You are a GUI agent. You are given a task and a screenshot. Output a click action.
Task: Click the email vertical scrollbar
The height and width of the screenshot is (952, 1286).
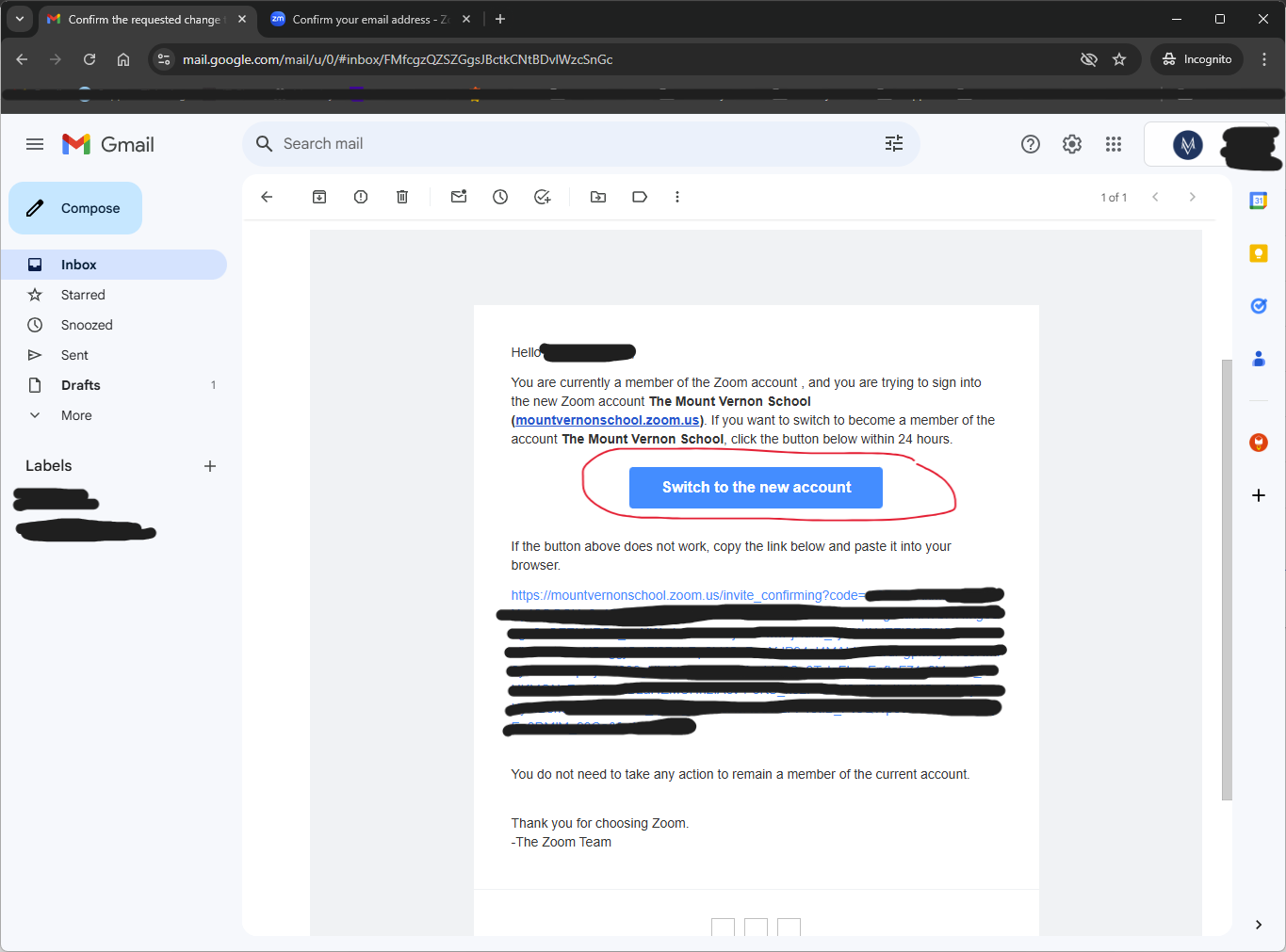click(x=1227, y=579)
